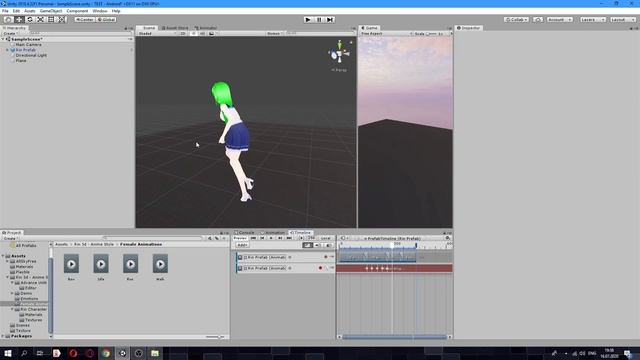Screen dimensions: 640x360
Task: Open the Shaded draw mode dropdown
Action: [157, 33]
